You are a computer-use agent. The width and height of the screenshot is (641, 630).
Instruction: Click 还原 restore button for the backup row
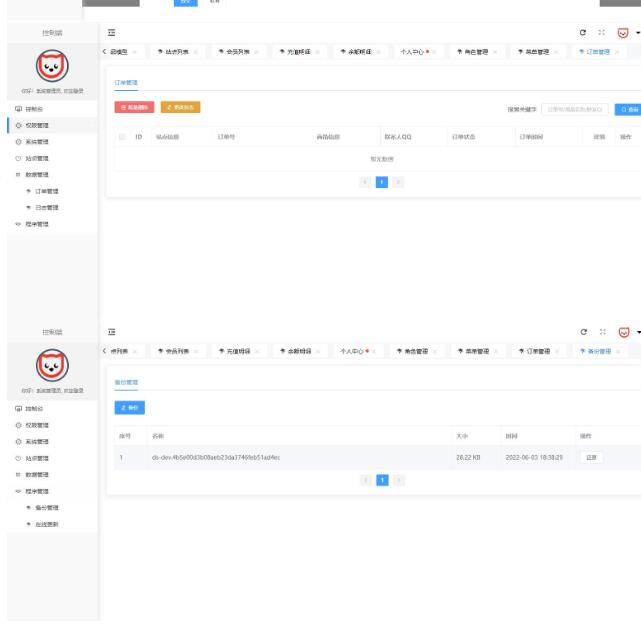591,457
